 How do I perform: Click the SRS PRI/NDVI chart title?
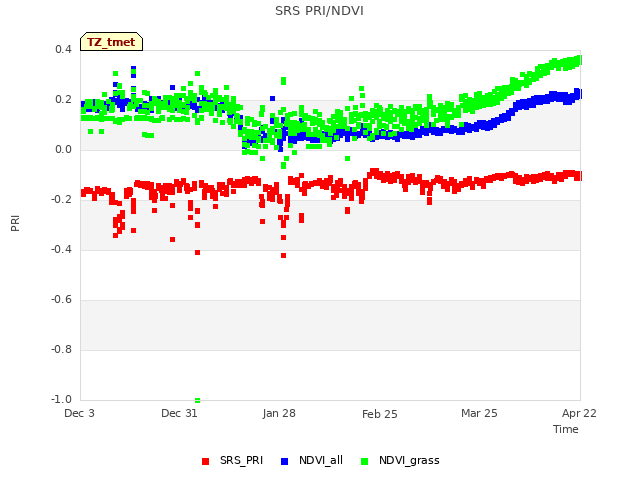pyautogui.click(x=319, y=11)
